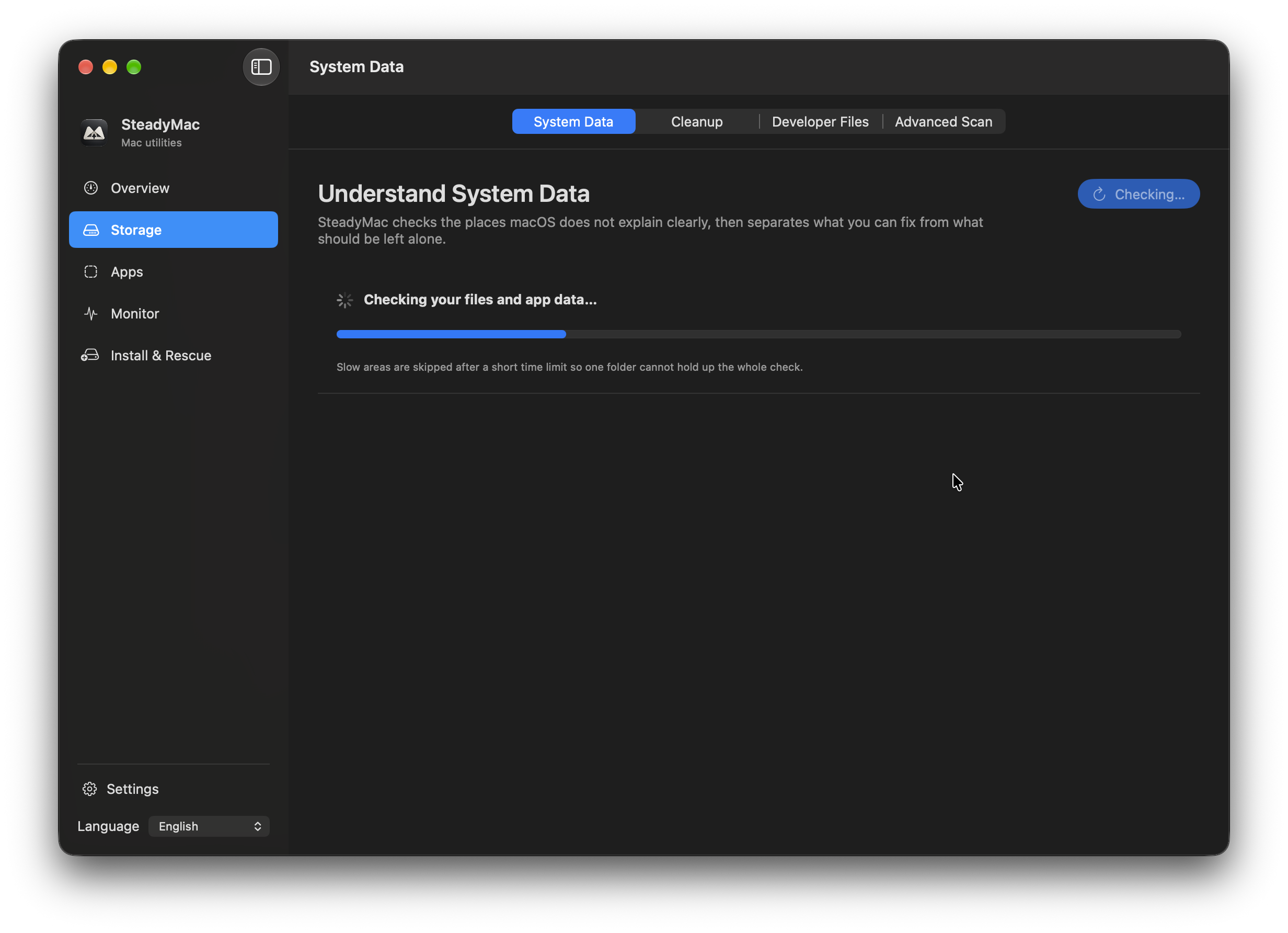1288x933 pixels.
Task: Open Install & Rescue
Action: [173, 356]
